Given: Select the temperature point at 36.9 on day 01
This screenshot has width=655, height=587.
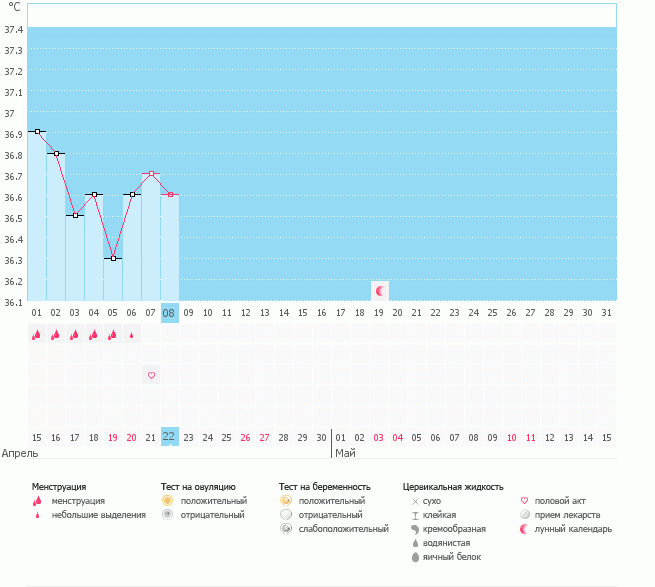Looking at the screenshot, I should [x=37, y=131].
